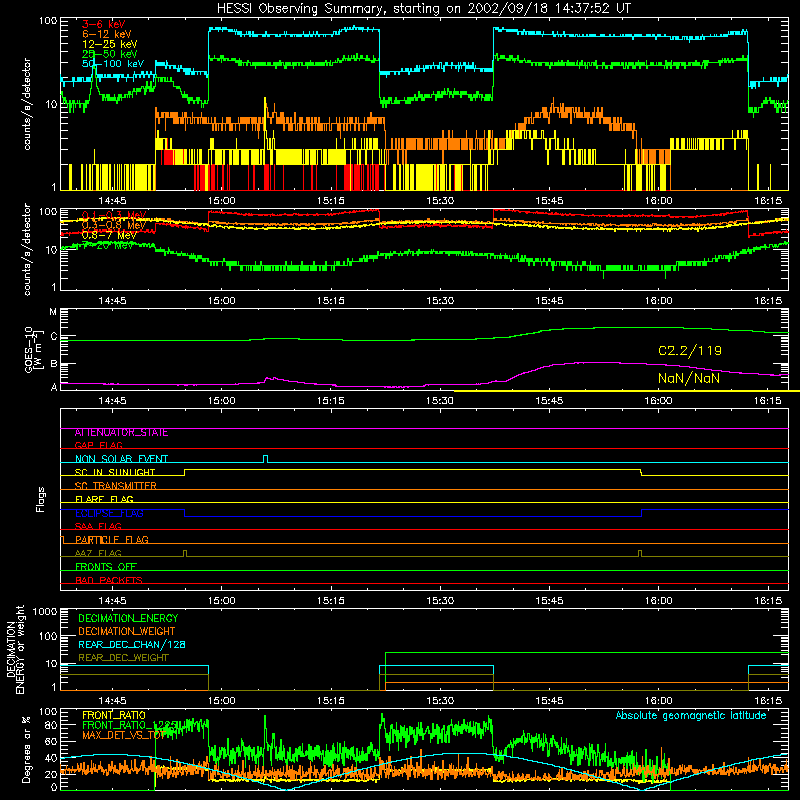Click the REAR_DEC_WEIGHT legend label
Screen dimensions: 800x800
tap(123, 658)
